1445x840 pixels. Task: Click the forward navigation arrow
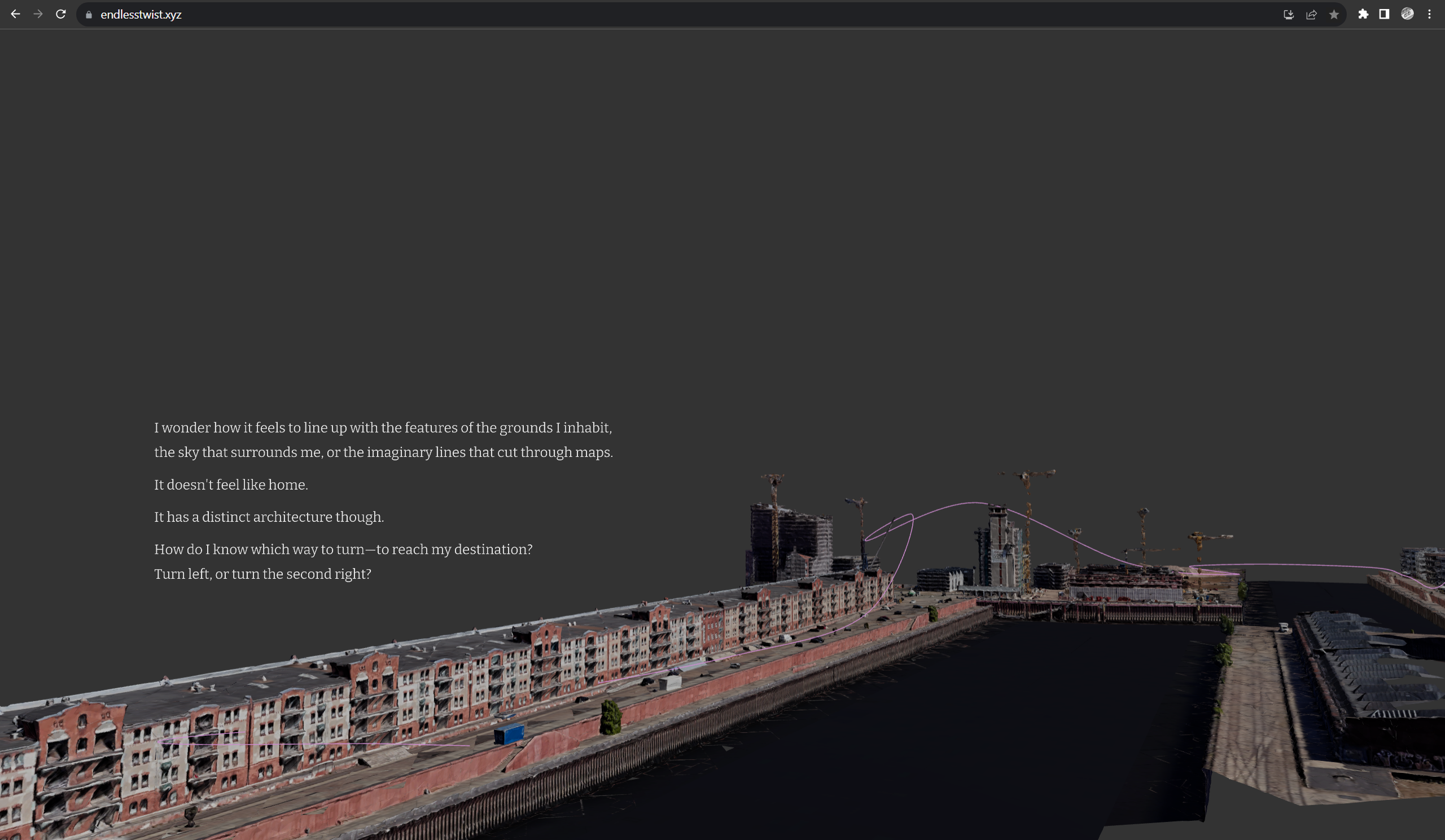click(38, 14)
